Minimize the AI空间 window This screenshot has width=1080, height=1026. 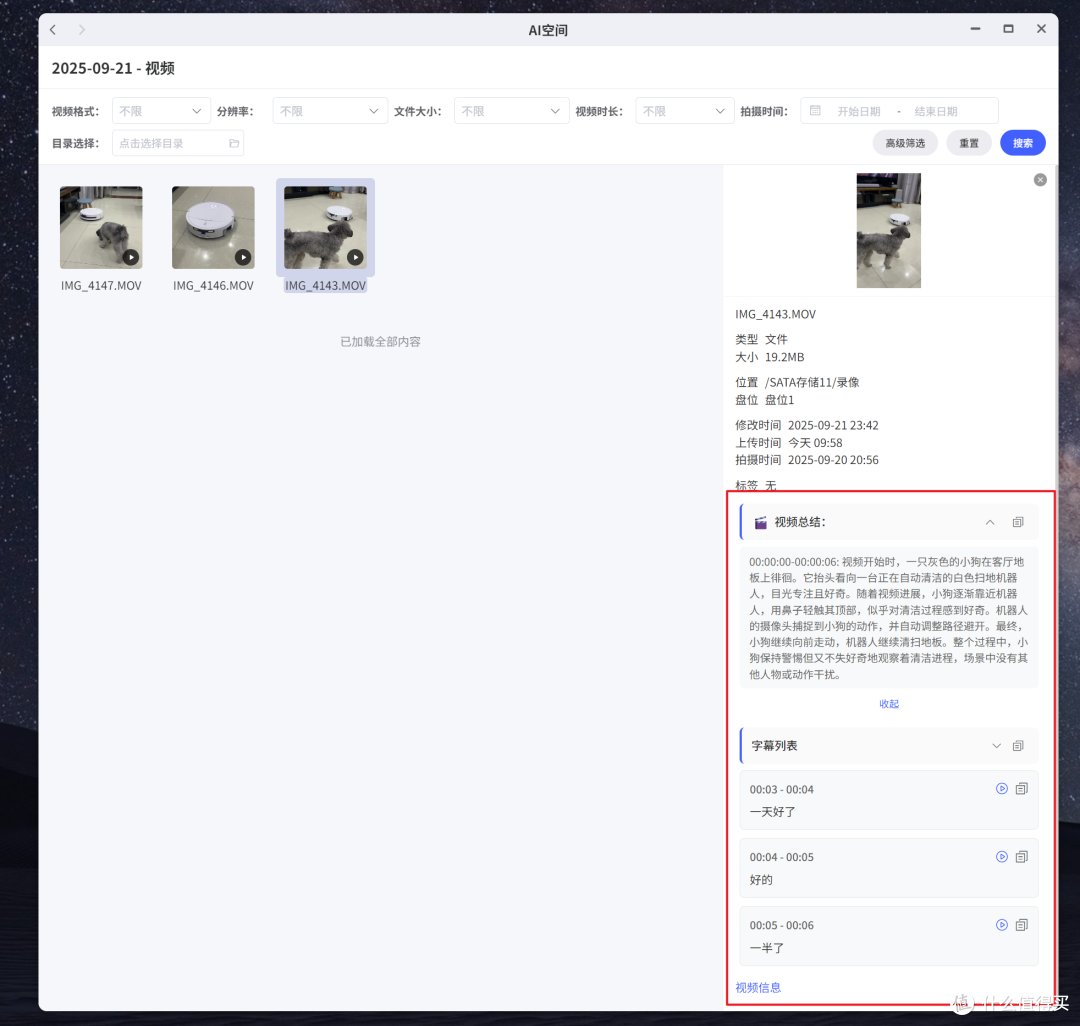pos(975,29)
